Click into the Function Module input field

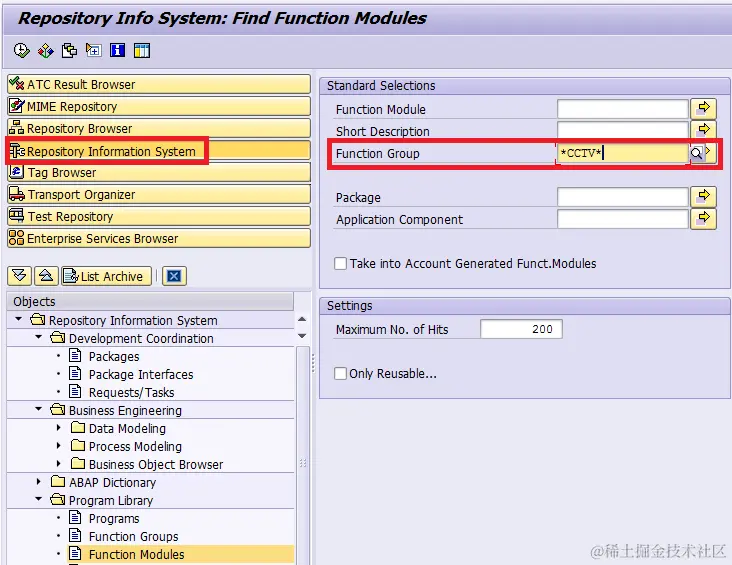(623, 109)
